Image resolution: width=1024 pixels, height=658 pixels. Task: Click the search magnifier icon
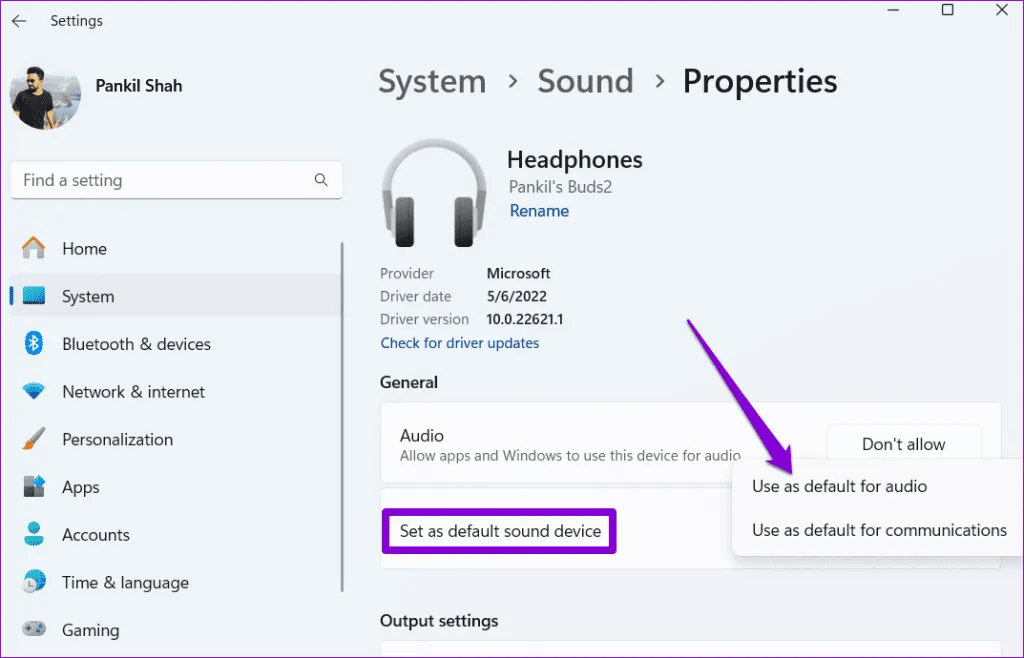(x=321, y=180)
